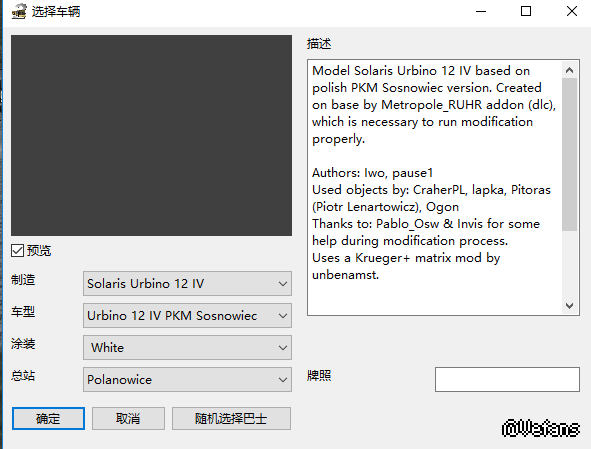Viewport: 591px width, 449px height.
Task: Open the 制造 manufacturer dropdown Solaris Urbino 12 IV
Action: click(x=187, y=283)
